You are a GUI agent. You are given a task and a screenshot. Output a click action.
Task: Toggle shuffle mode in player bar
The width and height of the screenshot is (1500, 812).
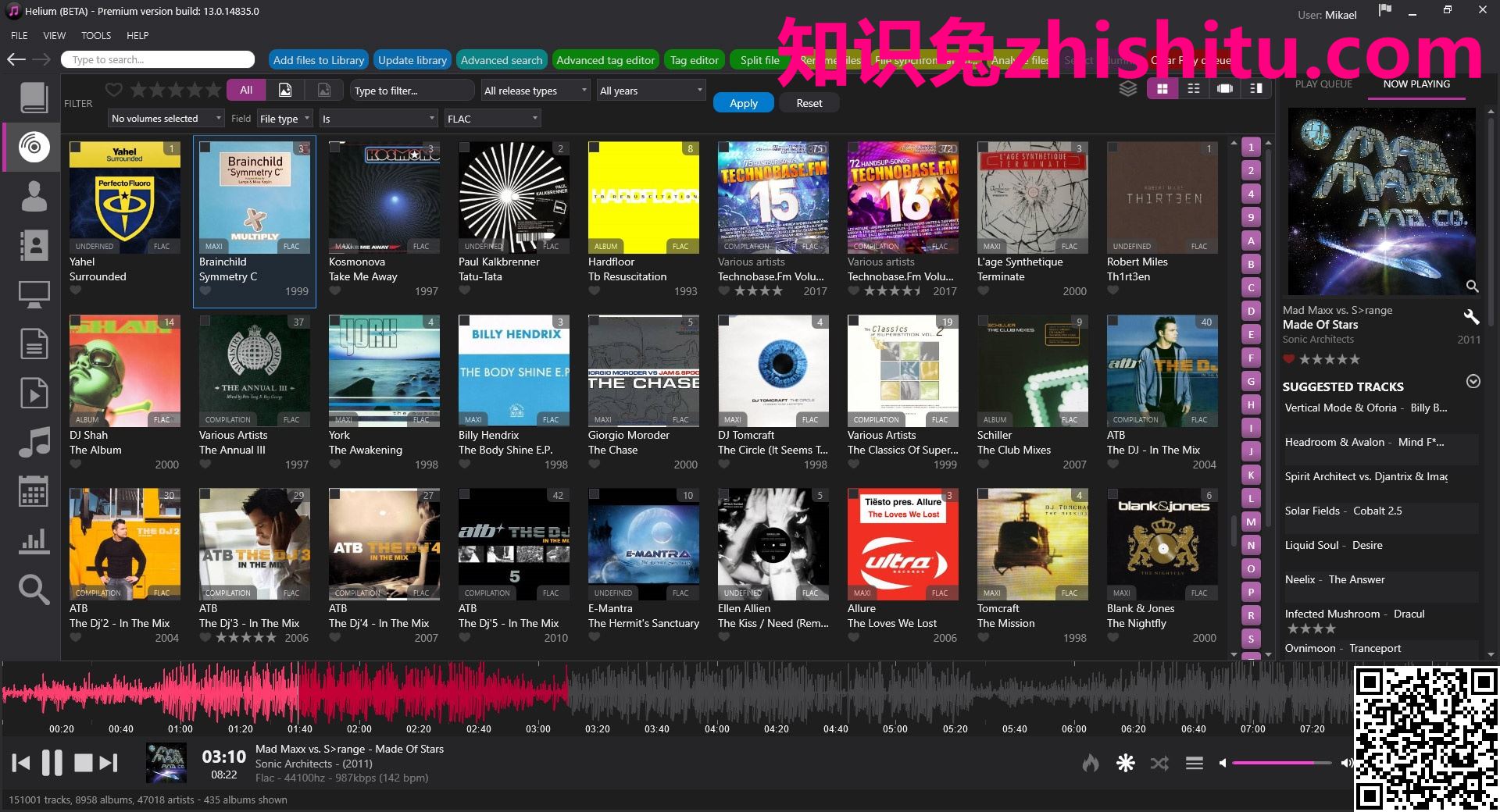[x=1159, y=763]
